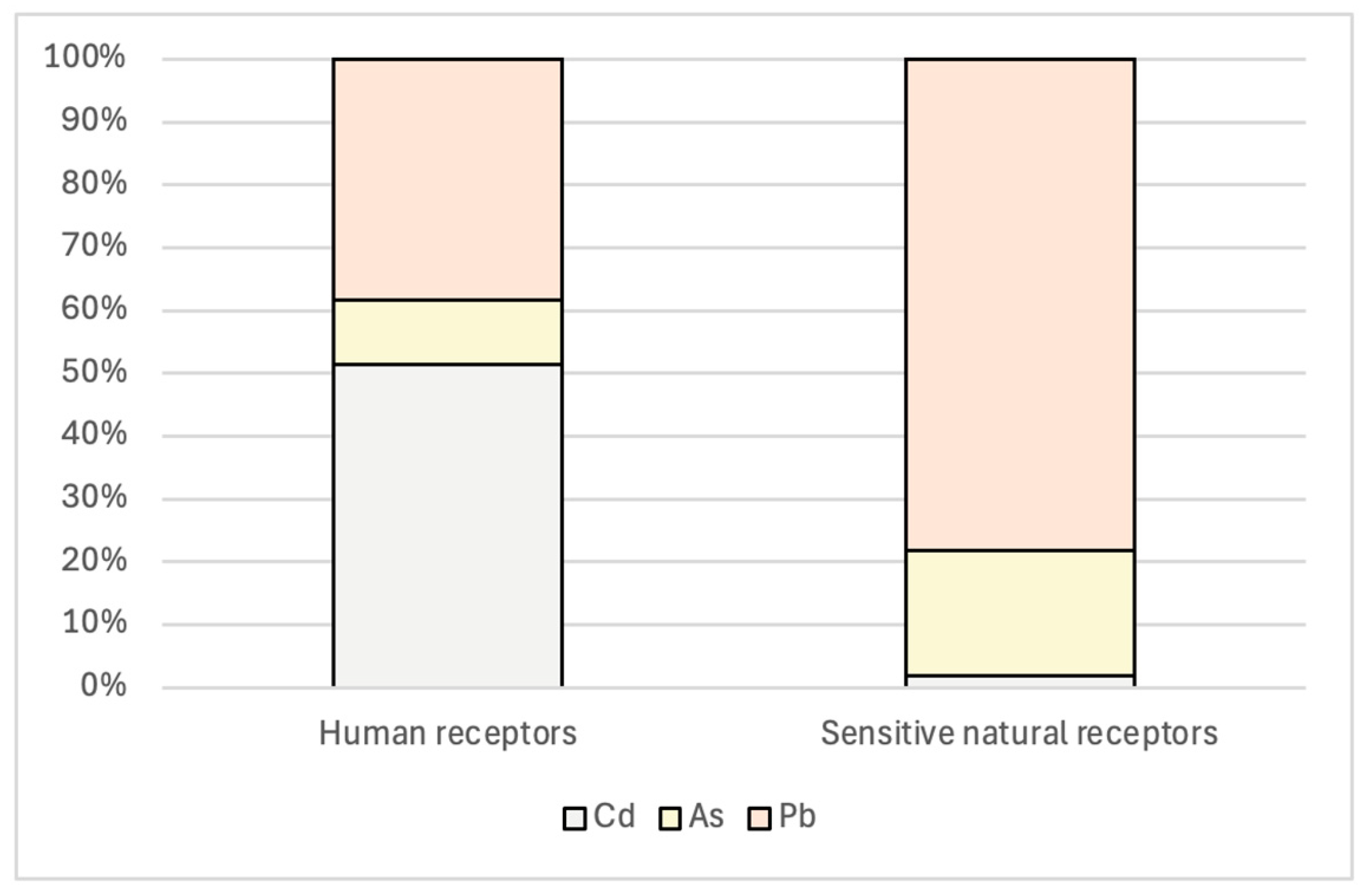Click the Pb segment of Human receptors bar

447,179
